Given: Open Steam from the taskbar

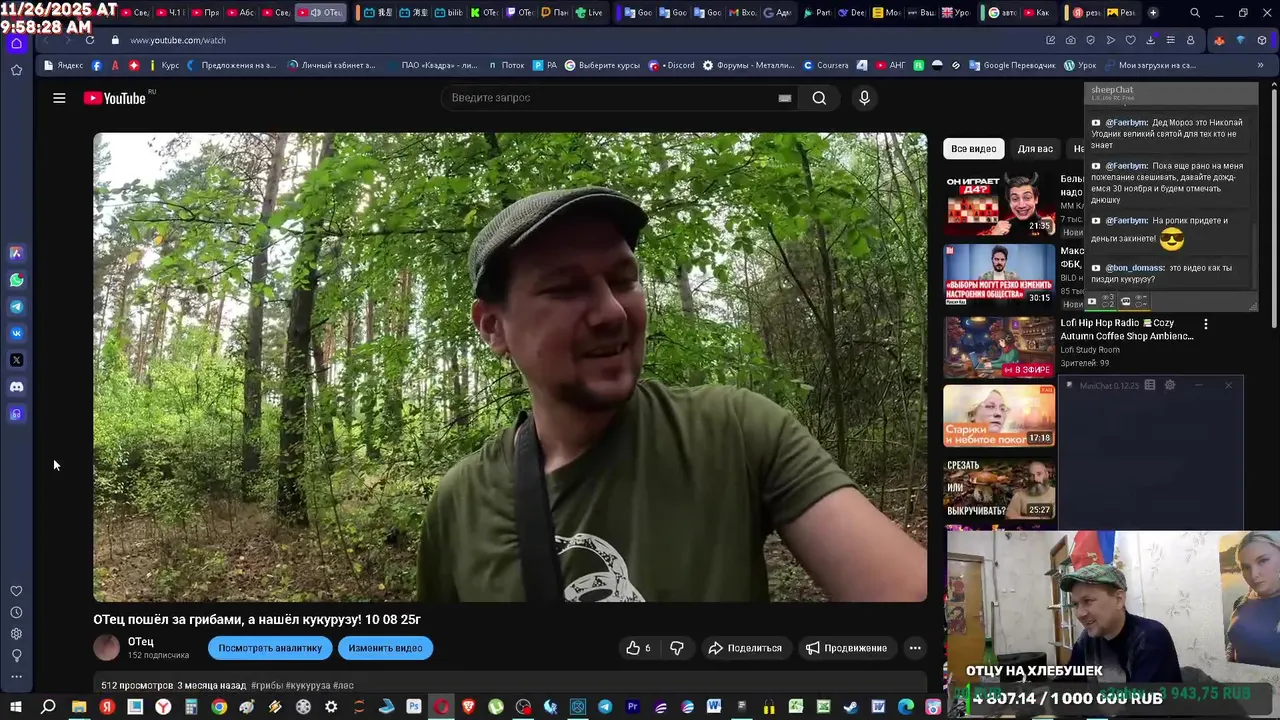Looking at the screenshot, I should click(x=850, y=707).
